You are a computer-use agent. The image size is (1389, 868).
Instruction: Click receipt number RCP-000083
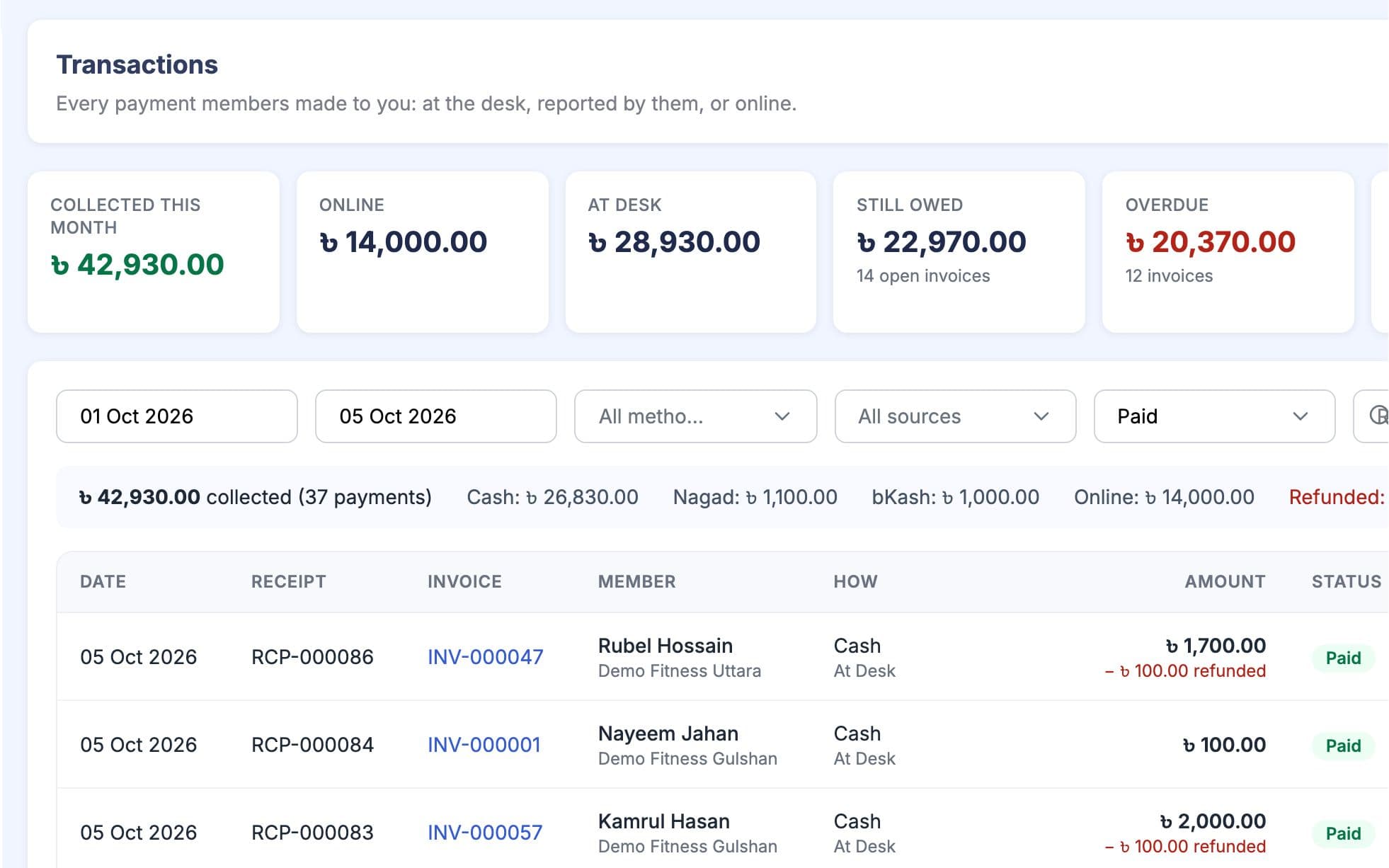point(312,833)
